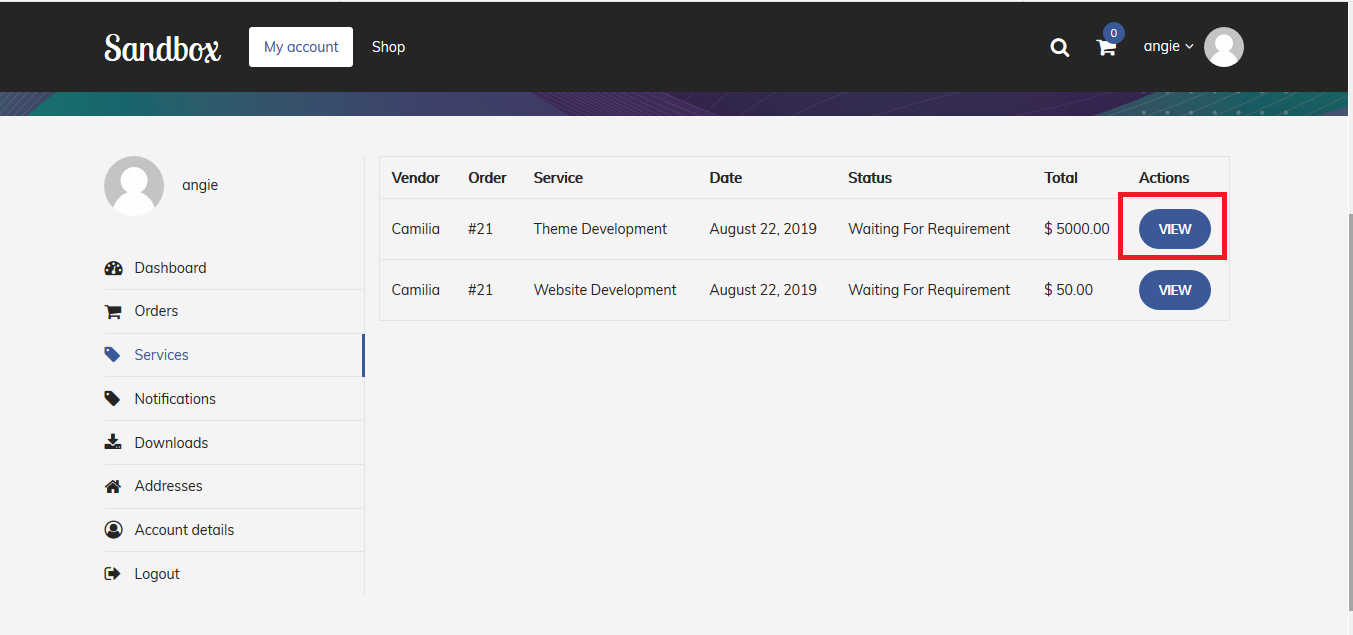Click the Account details person icon
The width and height of the screenshot is (1353, 635).
pyautogui.click(x=113, y=530)
